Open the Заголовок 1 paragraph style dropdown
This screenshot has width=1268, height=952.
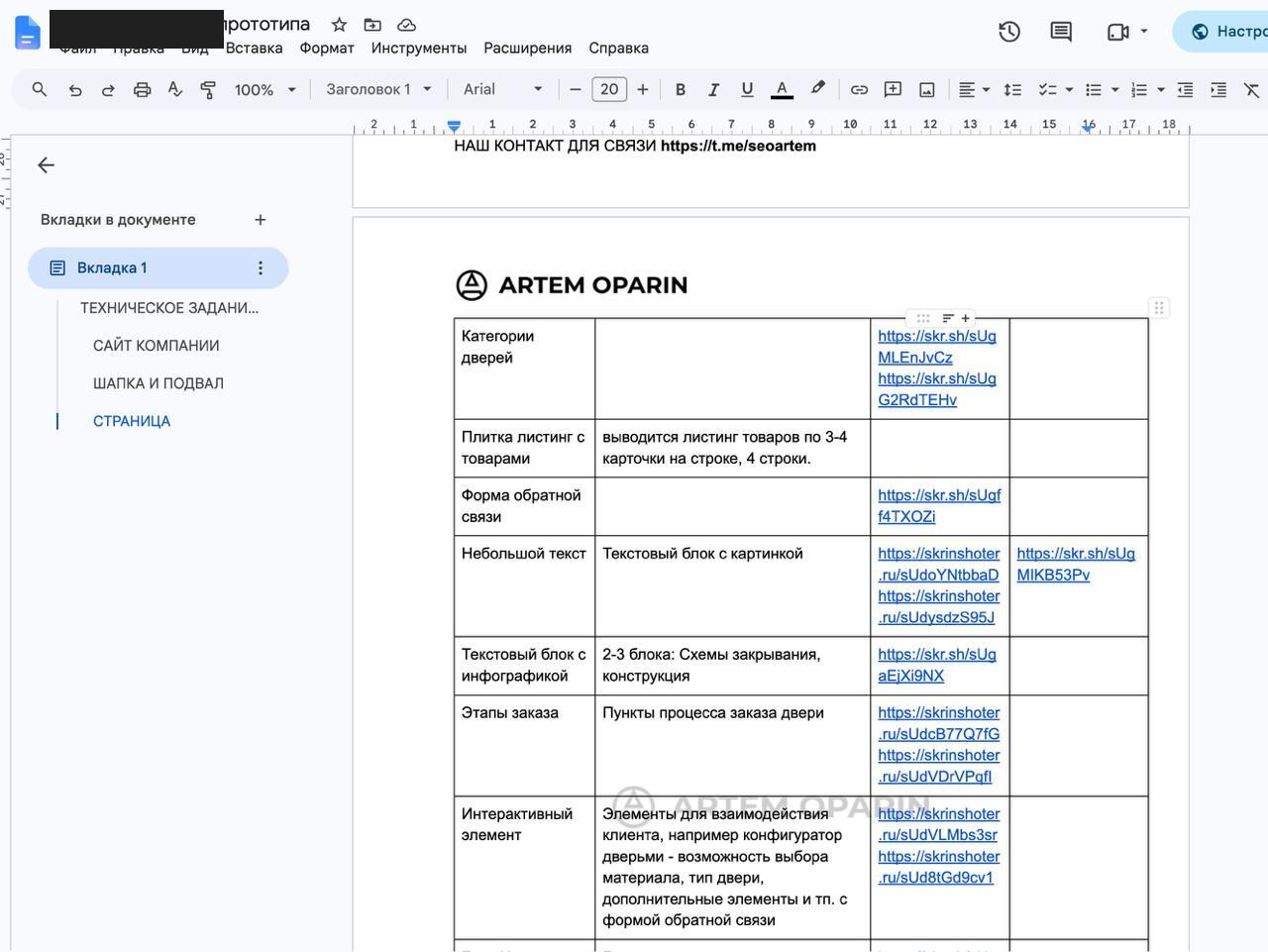[378, 89]
